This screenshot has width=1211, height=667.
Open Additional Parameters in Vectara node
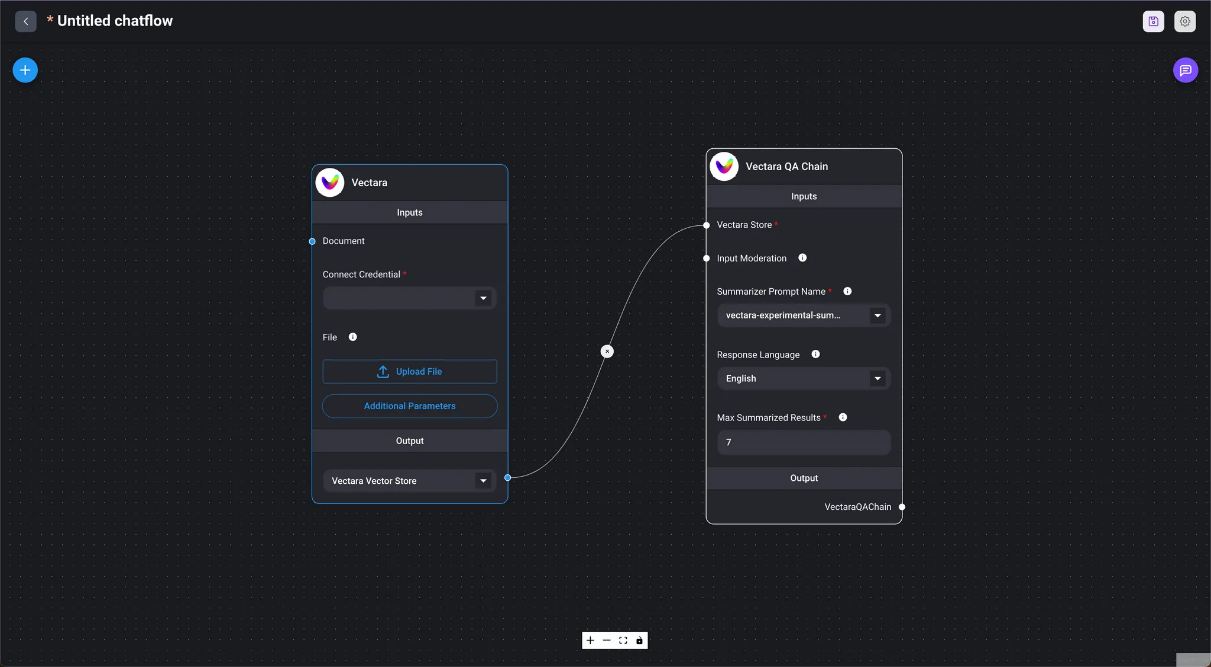[409, 406]
